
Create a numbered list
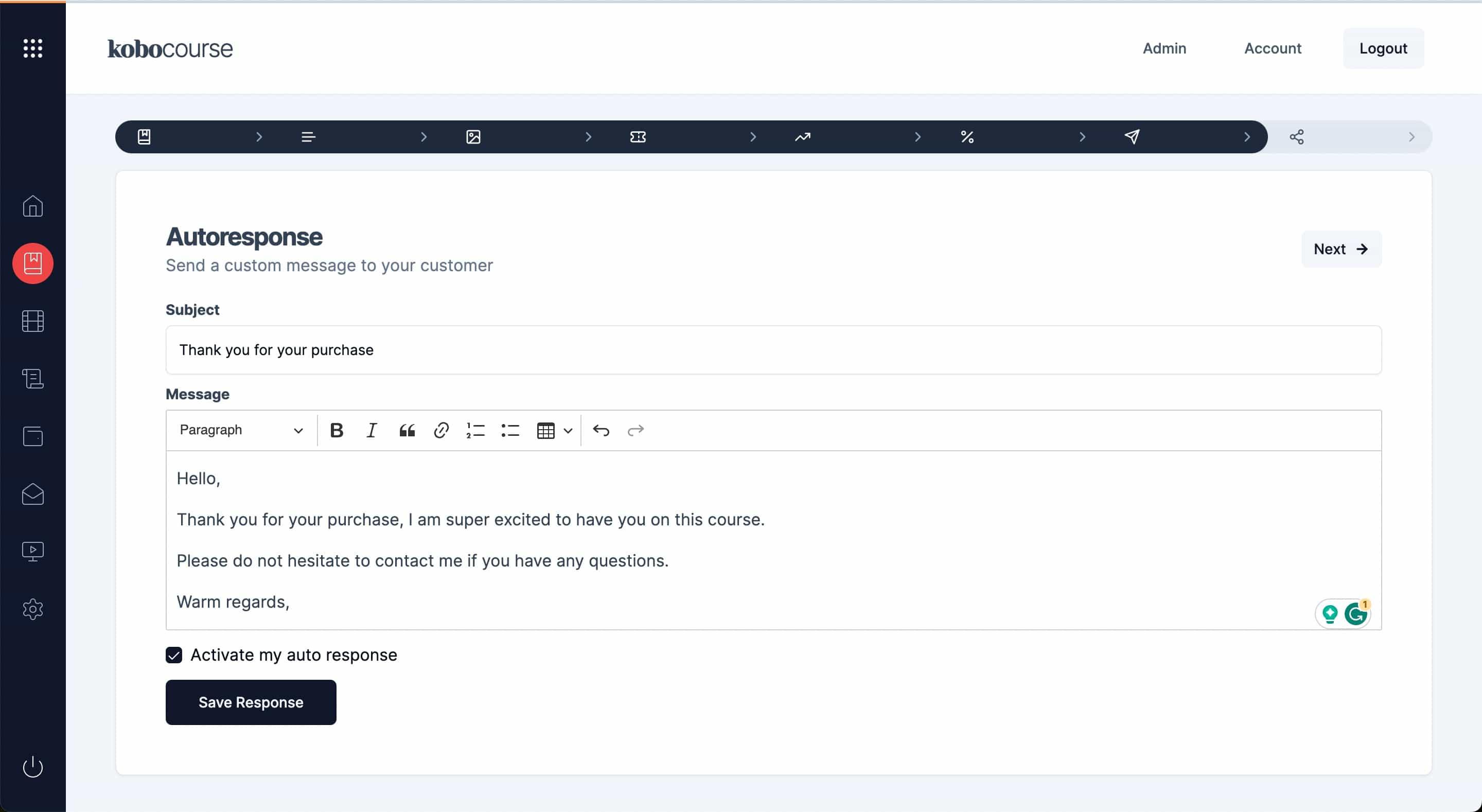point(476,431)
